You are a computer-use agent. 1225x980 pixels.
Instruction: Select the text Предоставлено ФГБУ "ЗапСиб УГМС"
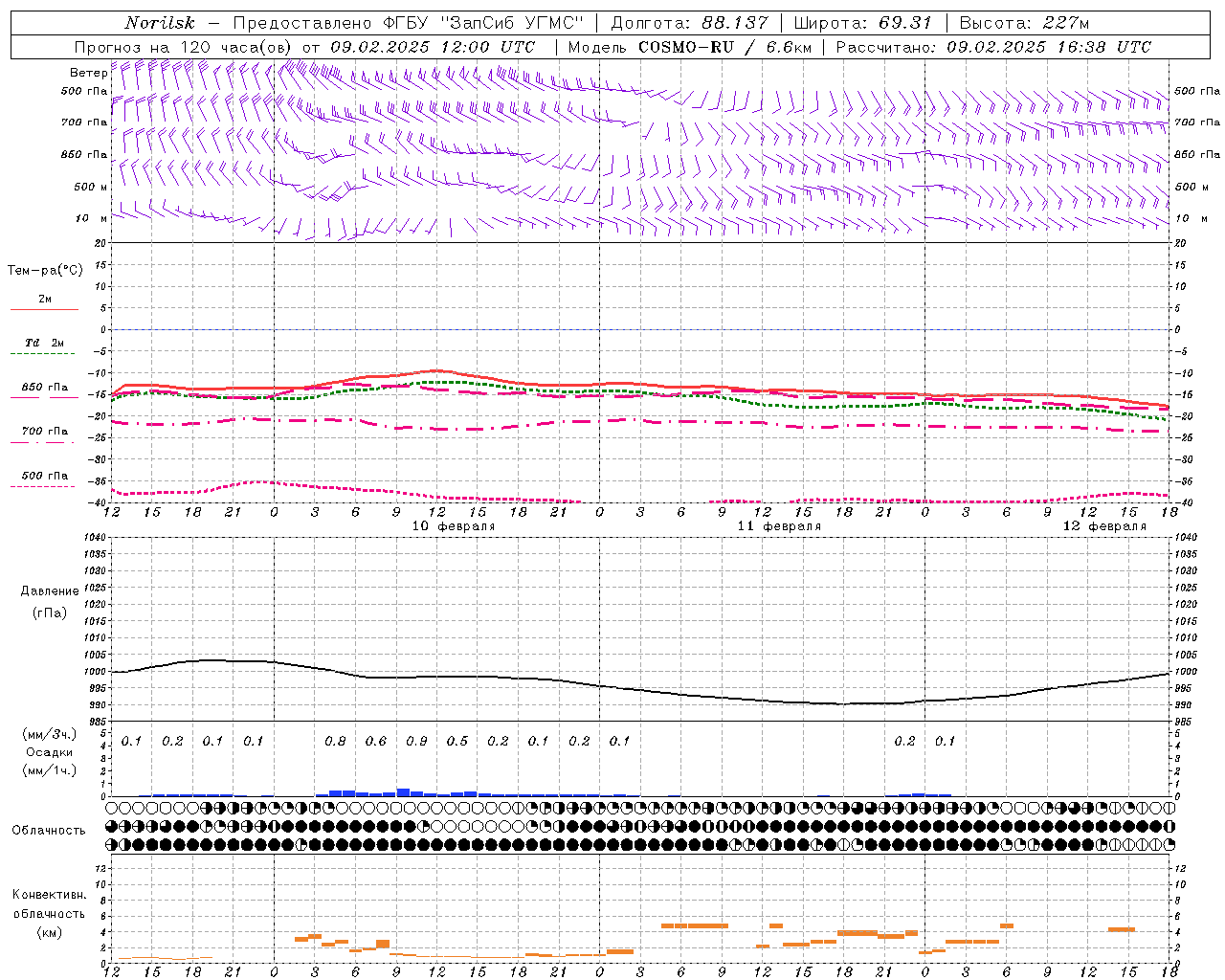pyautogui.click(x=409, y=23)
